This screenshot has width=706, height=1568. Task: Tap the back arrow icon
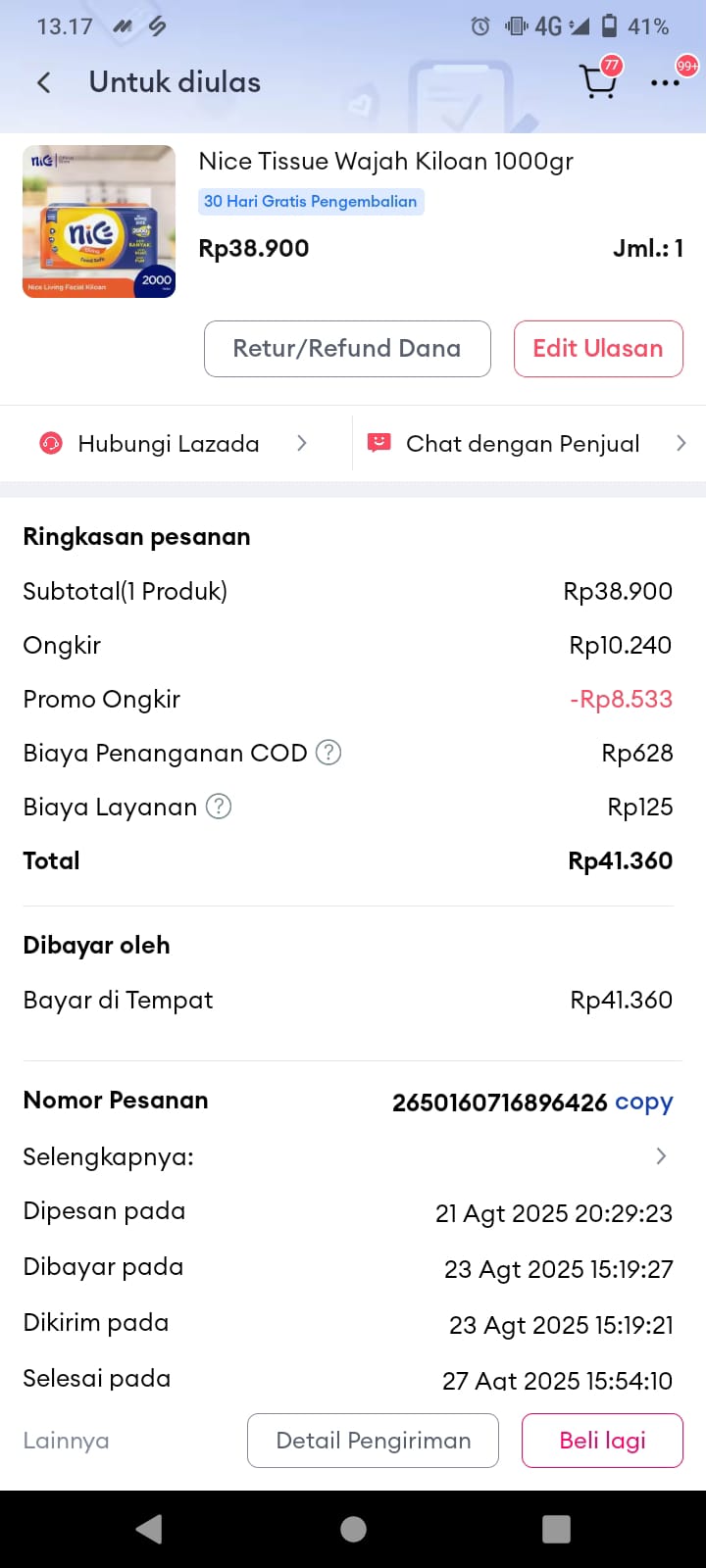(44, 82)
